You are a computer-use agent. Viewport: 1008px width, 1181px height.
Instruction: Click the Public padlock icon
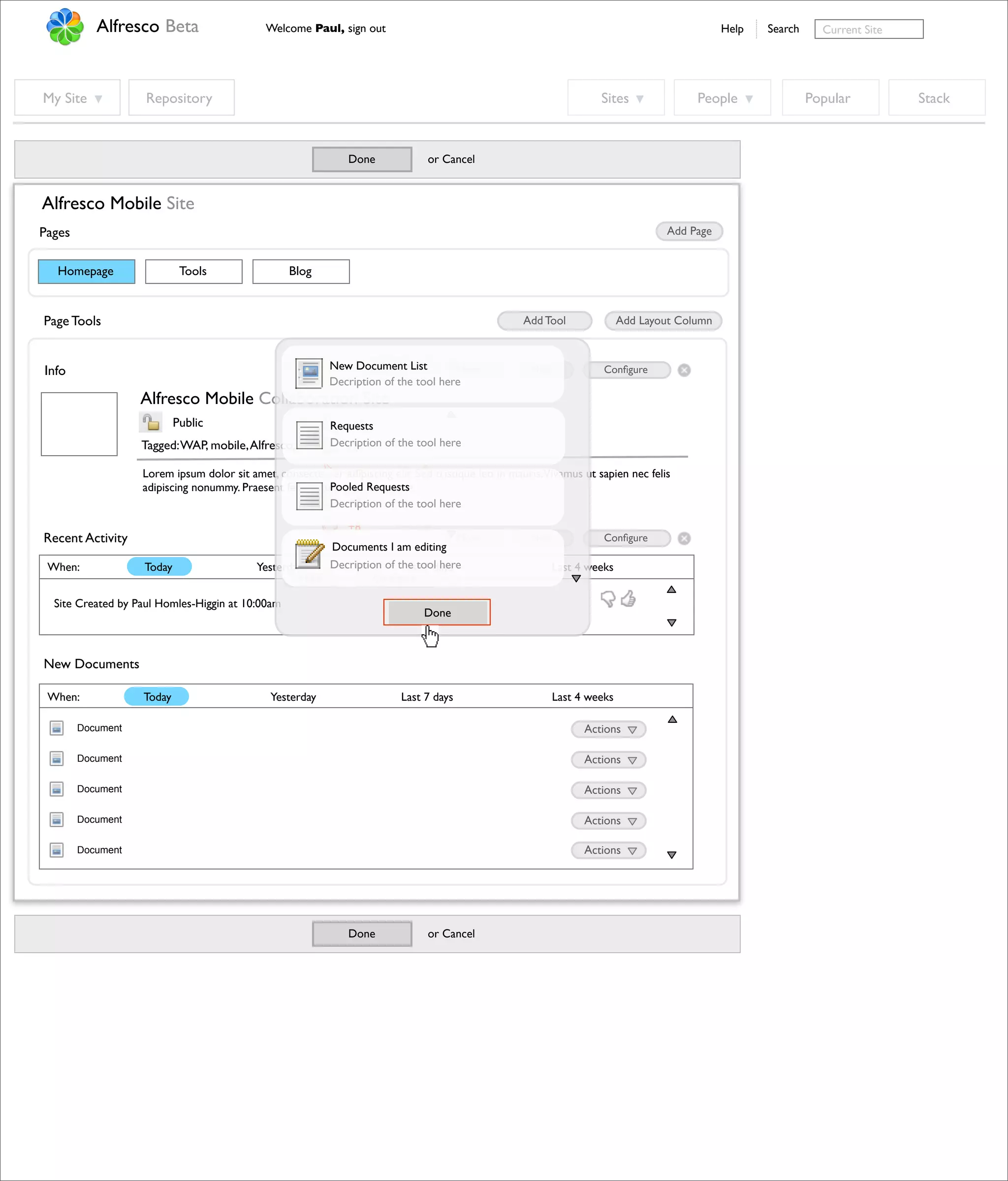click(x=151, y=422)
